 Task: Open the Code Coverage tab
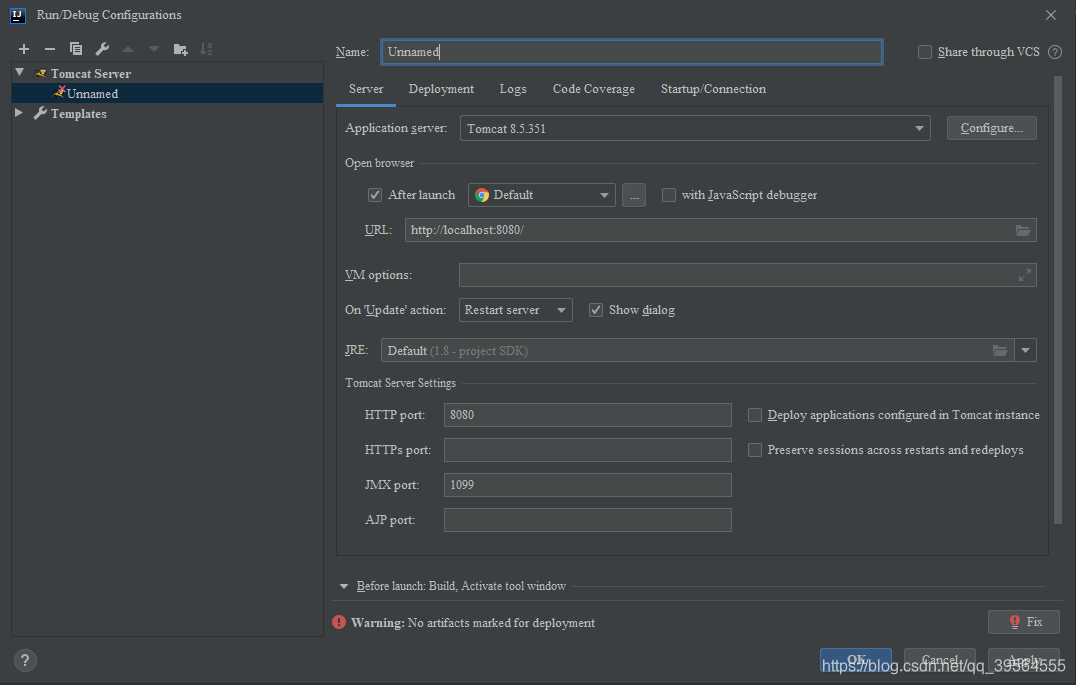pyautogui.click(x=593, y=89)
